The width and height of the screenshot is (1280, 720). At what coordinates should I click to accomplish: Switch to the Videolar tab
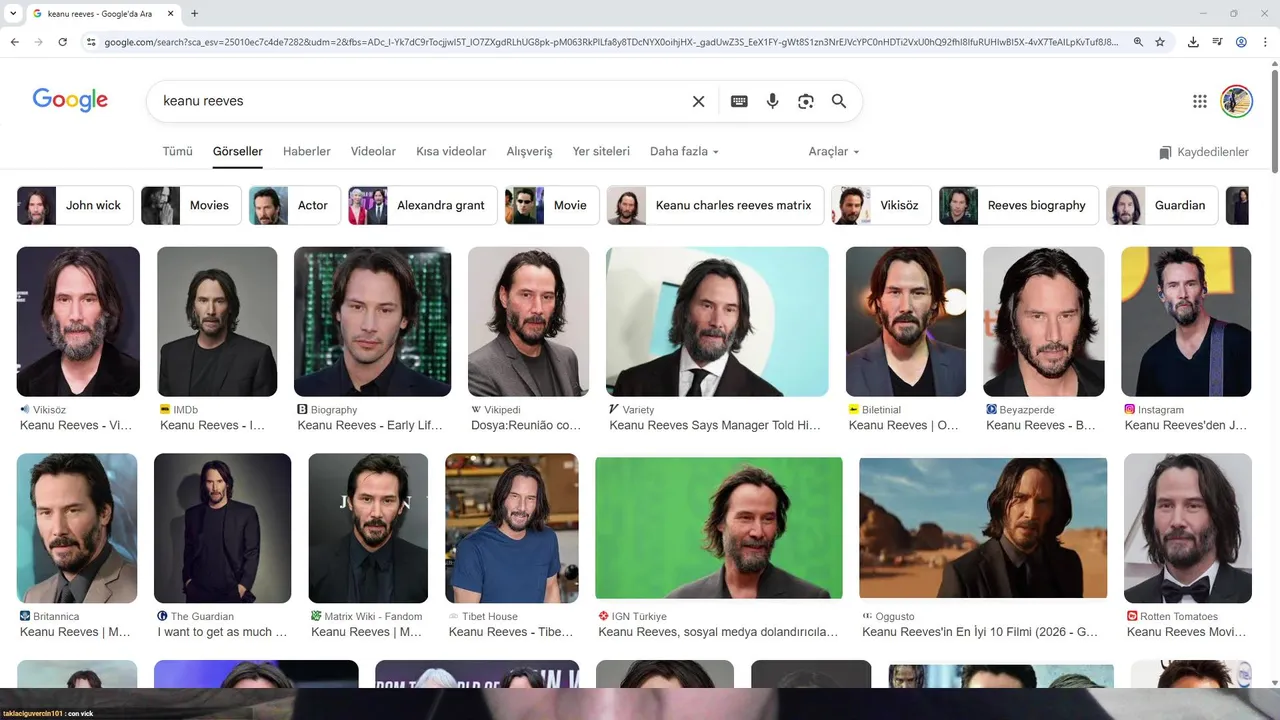373,152
